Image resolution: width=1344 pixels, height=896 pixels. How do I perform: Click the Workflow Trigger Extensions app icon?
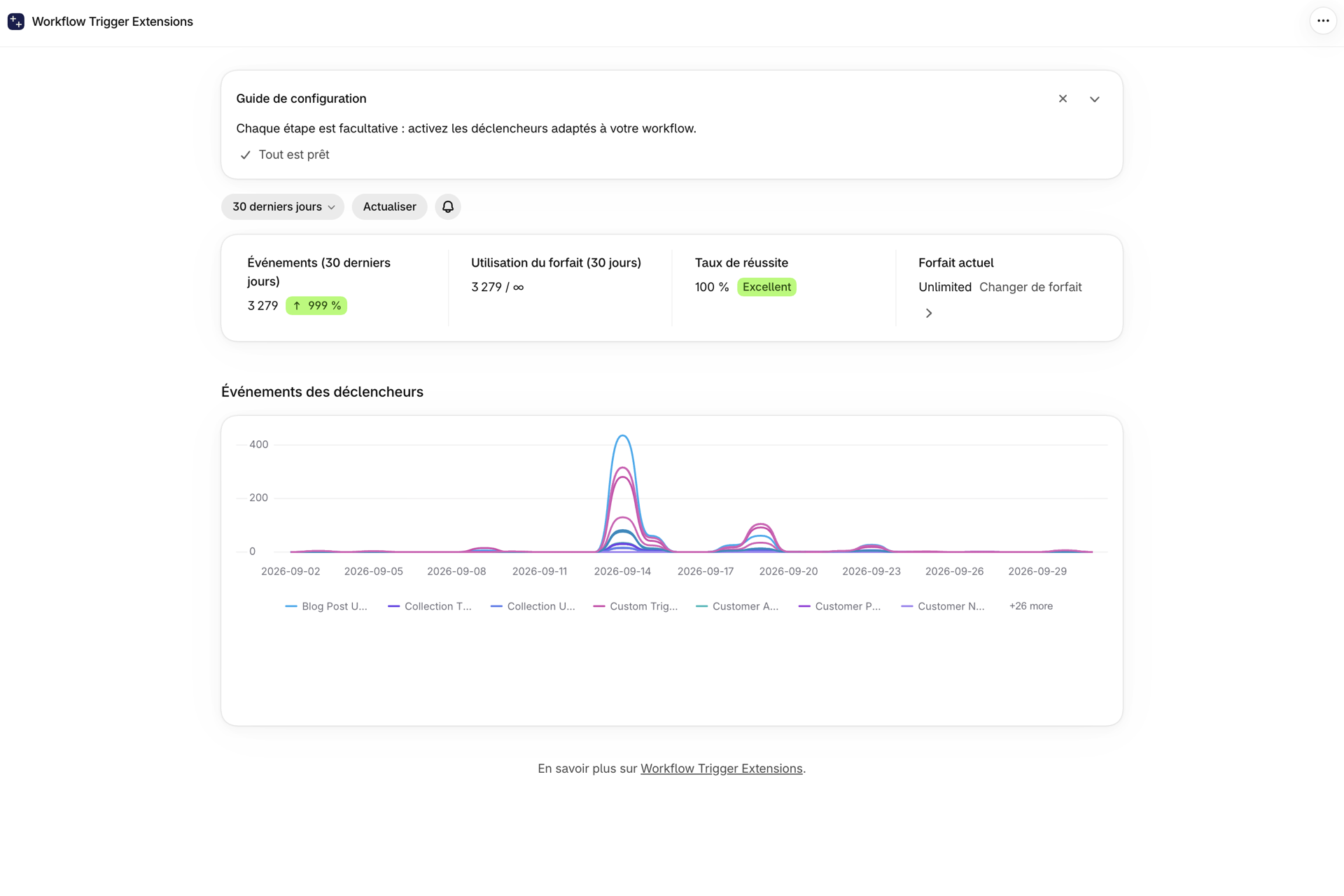[15, 22]
